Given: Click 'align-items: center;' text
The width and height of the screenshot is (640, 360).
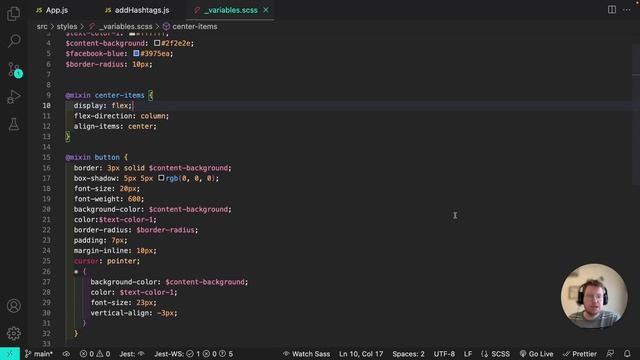Looking at the screenshot, I should 115,126.
